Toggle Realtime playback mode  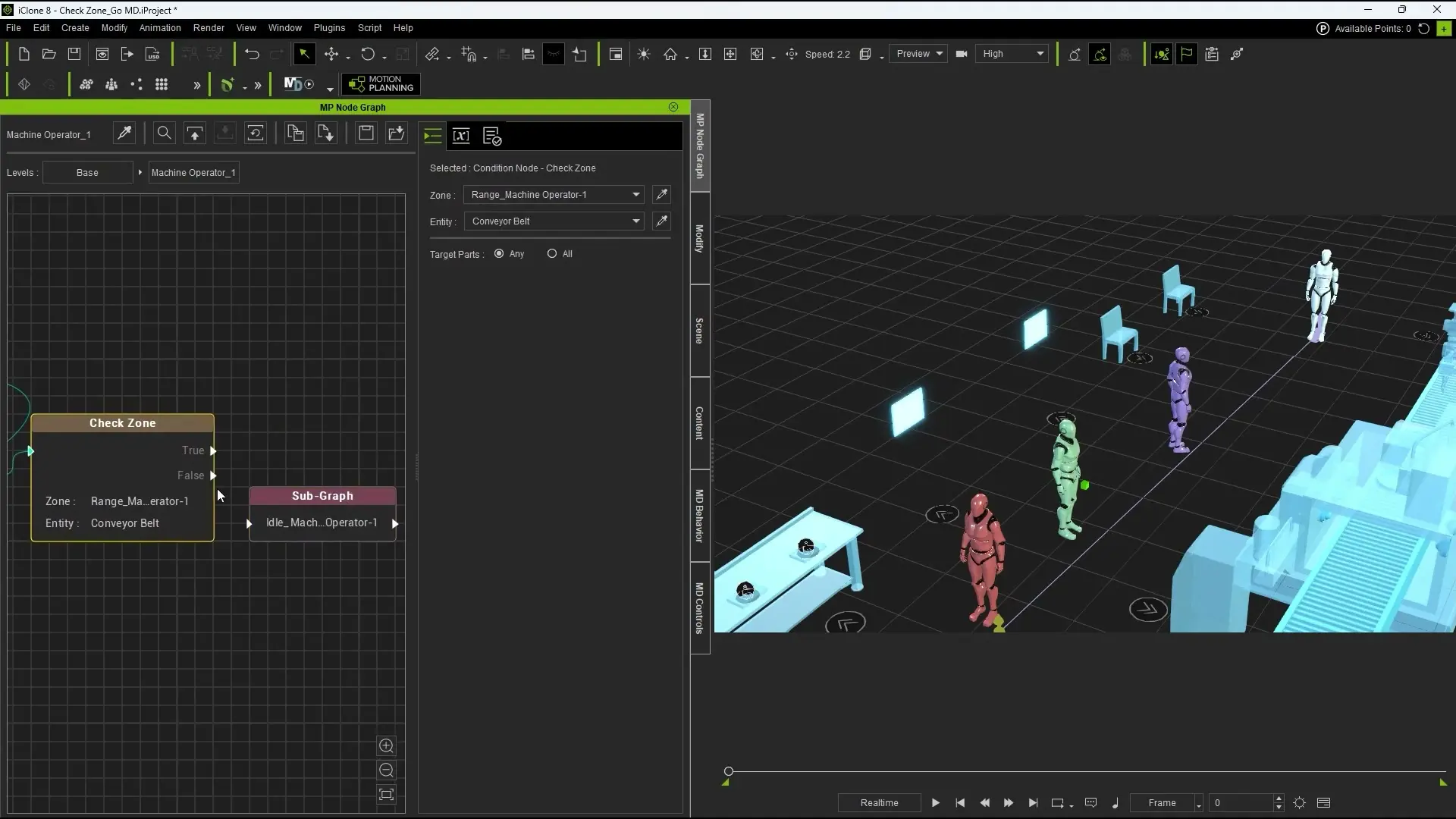[879, 803]
